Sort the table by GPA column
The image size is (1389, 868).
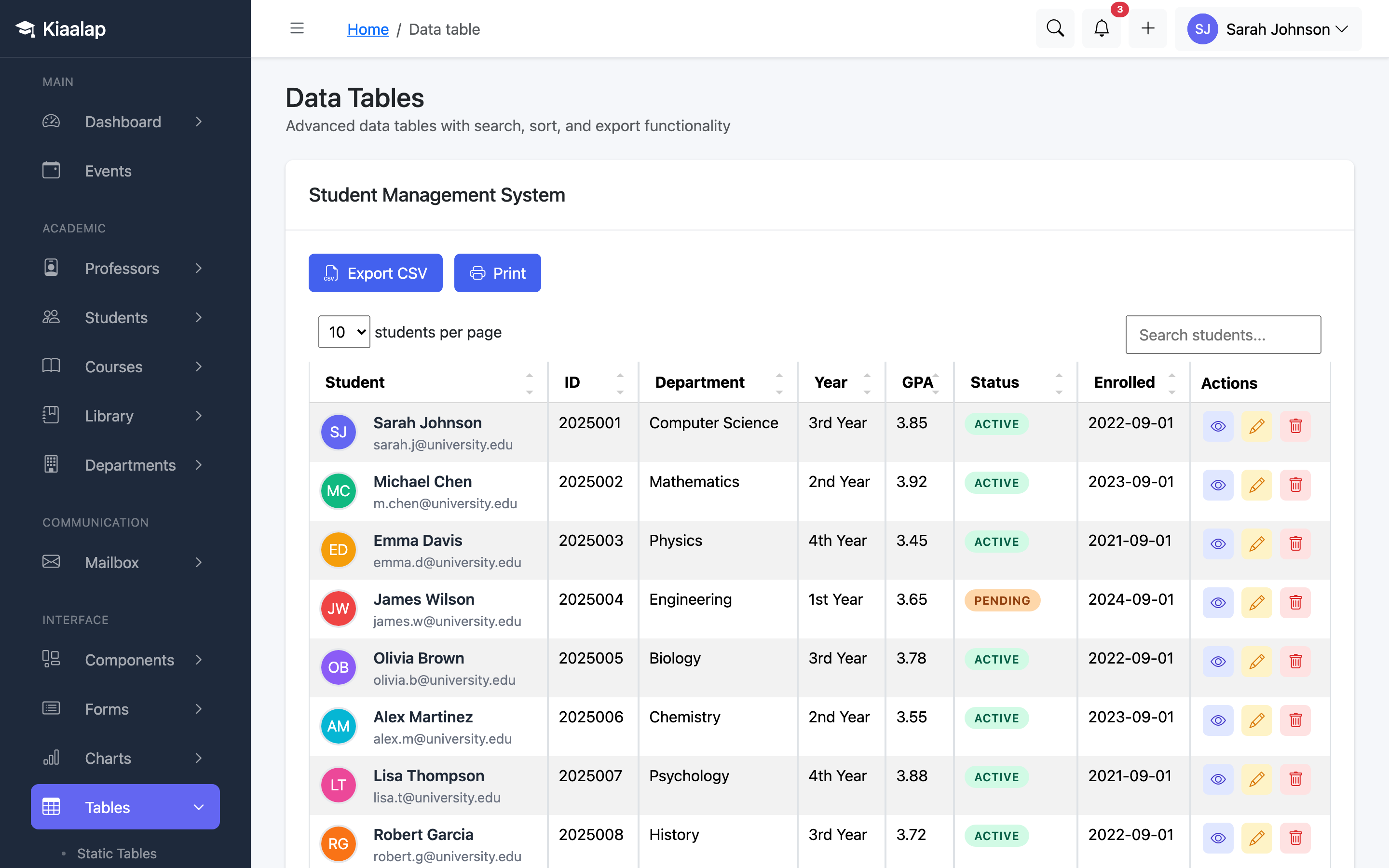click(x=920, y=382)
